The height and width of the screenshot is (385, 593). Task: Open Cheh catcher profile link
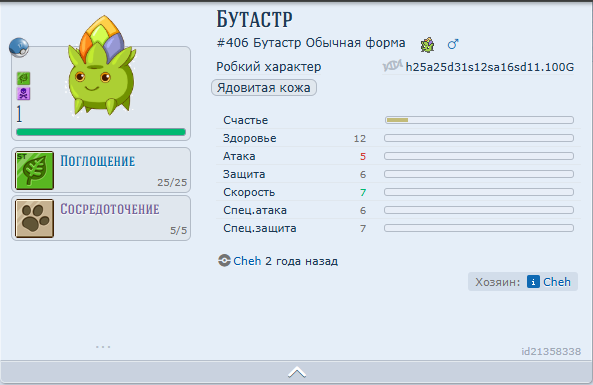click(247, 261)
